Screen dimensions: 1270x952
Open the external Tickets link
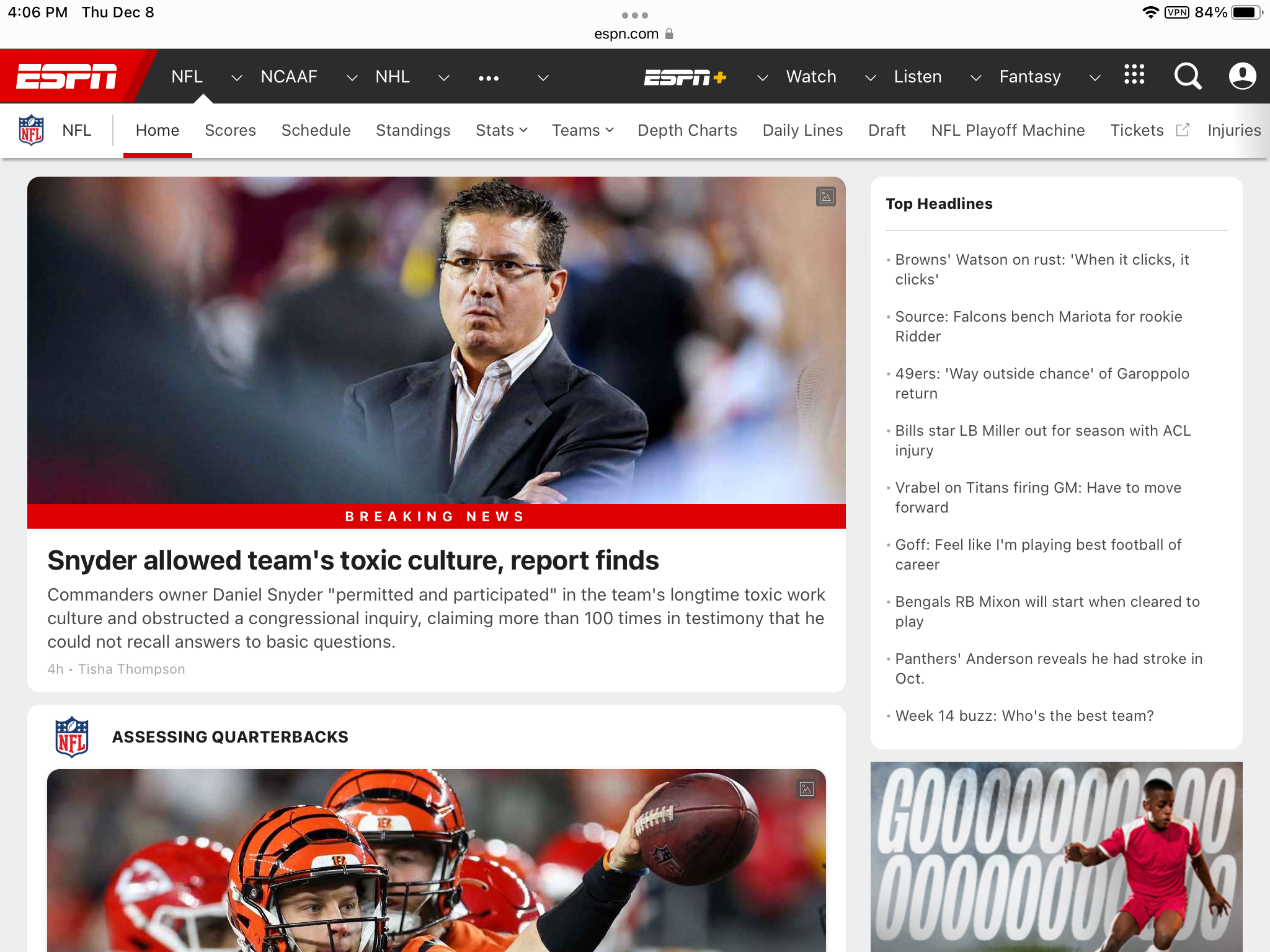(1149, 130)
